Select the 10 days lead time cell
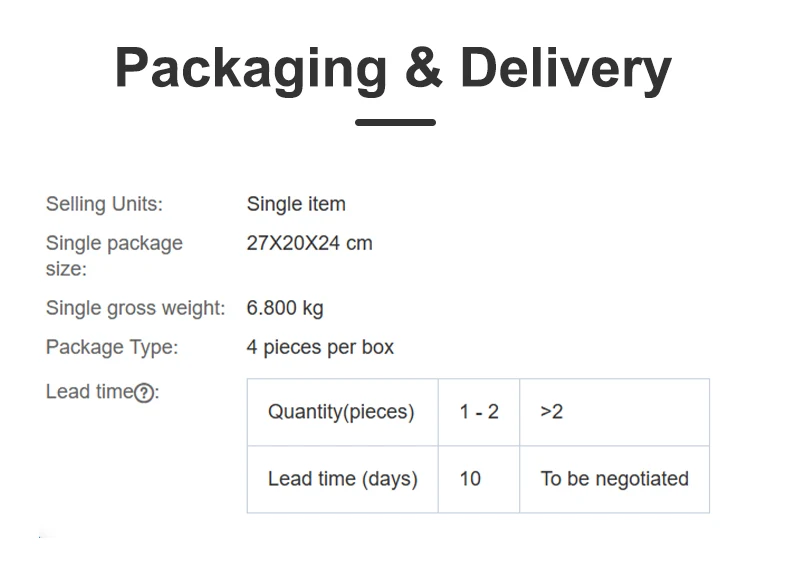This screenshot has width=790, height=568. click(470, 479)
